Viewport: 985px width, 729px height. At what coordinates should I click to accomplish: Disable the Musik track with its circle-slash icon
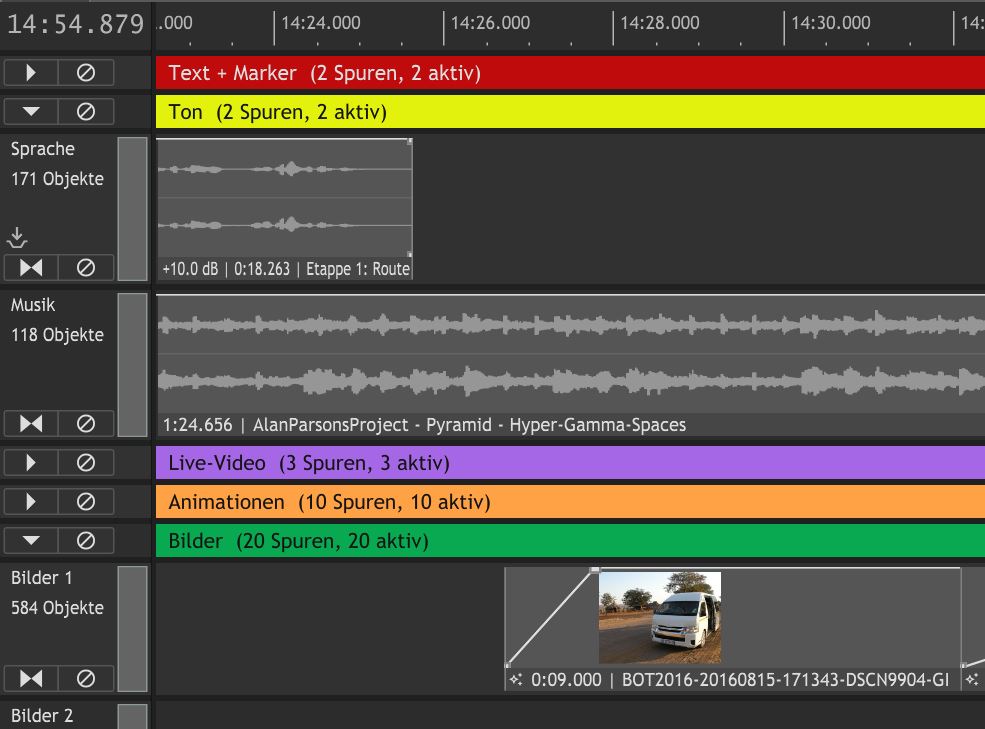86,424
